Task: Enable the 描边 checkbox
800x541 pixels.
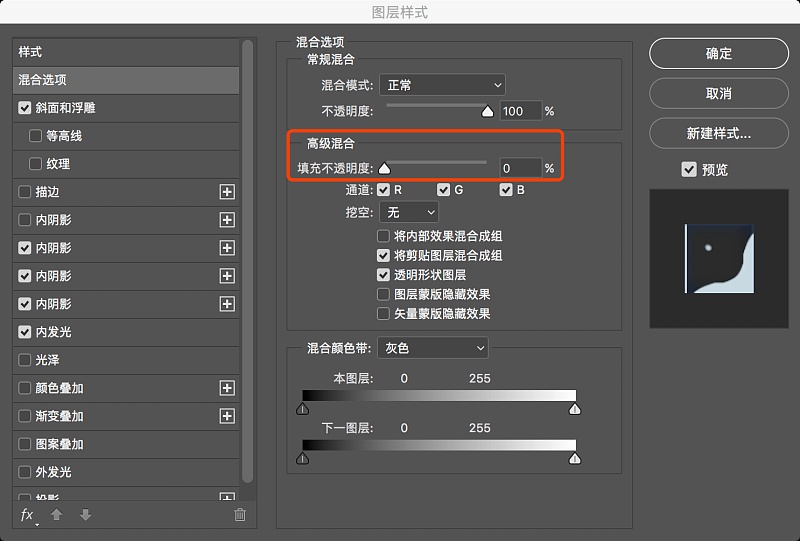Action: [x=24, y=192]
